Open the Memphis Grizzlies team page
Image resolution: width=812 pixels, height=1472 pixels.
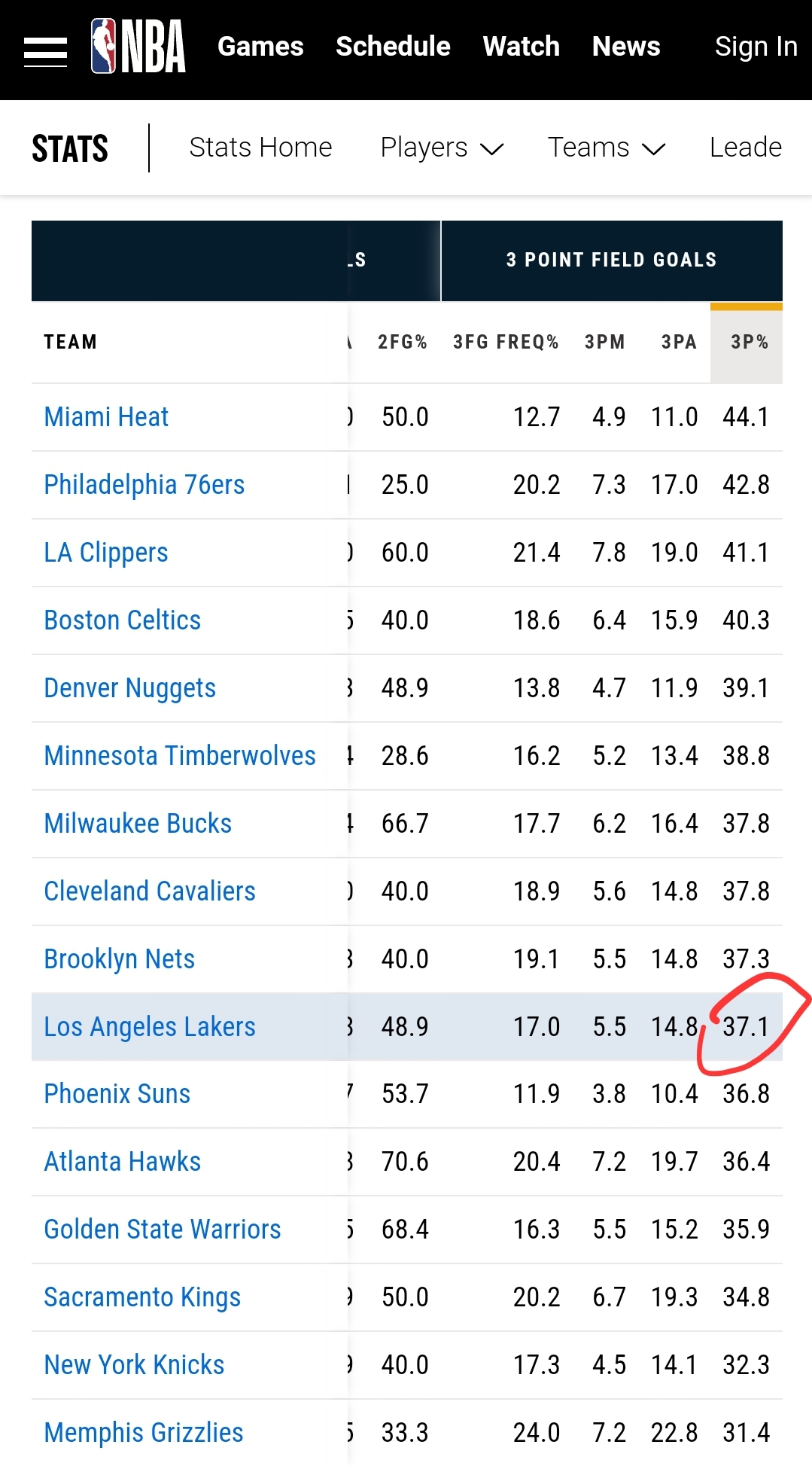[x=144, y=1433]
